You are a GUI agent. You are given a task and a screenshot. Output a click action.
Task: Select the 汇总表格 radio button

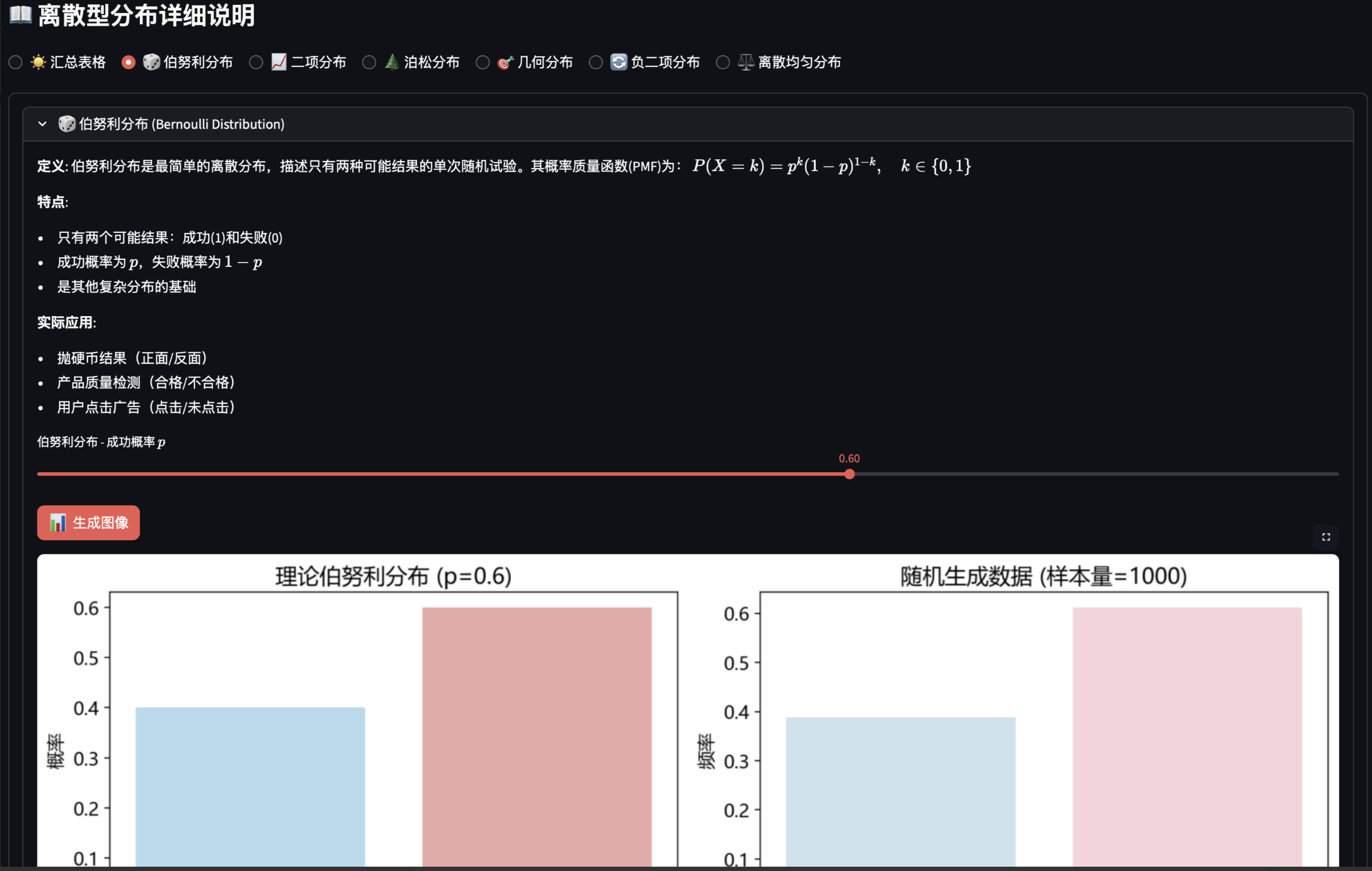(15, 62)
